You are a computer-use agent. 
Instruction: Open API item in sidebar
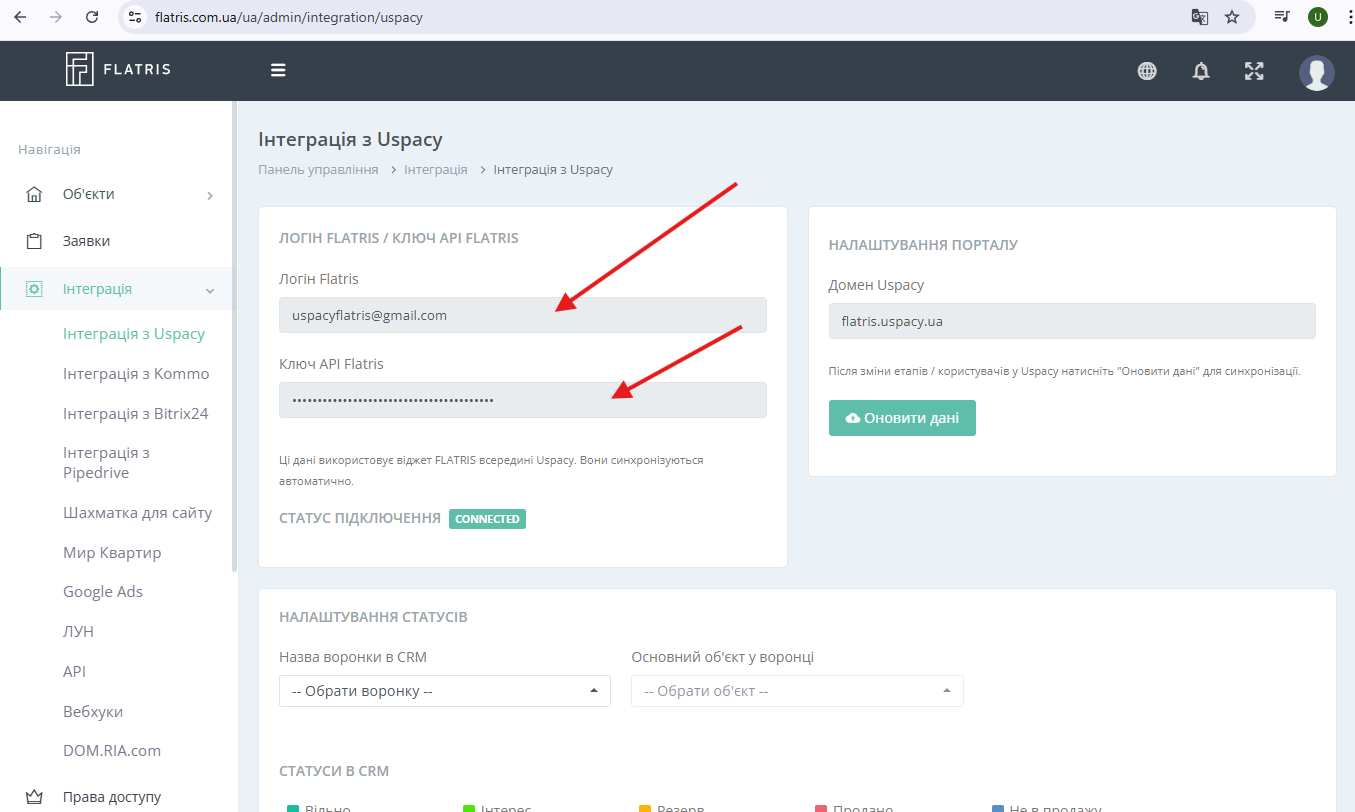tap(75, 671)
